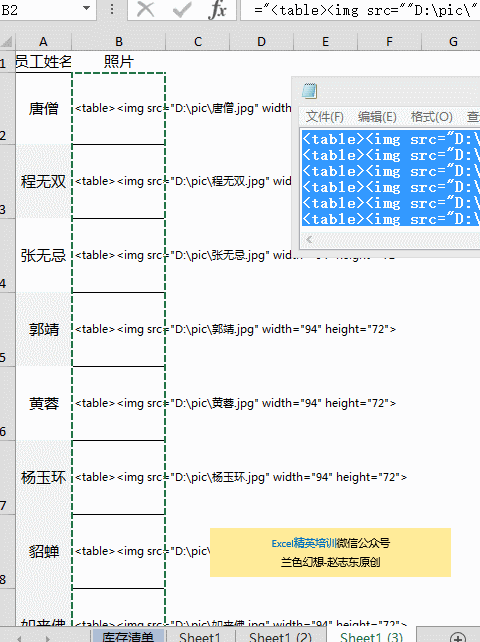The width and height of the screenshot is (480, 642).
Task: Select cell 员工姓名 in A1
Action: pos(43,62)
